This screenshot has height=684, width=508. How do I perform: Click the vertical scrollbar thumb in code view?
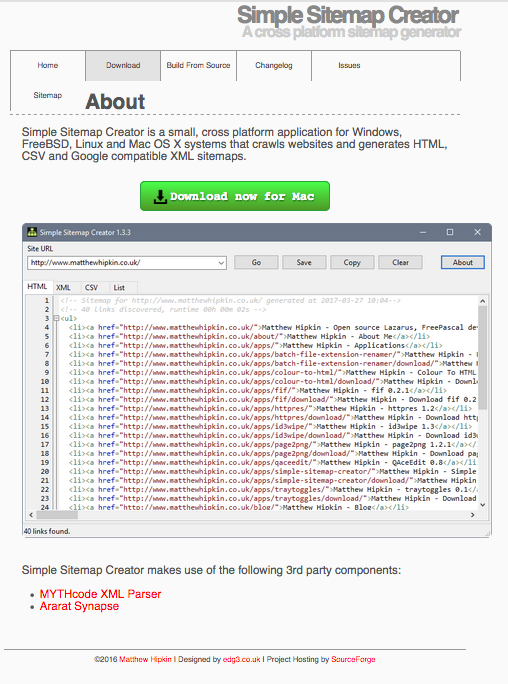click(x=482, y=357)
